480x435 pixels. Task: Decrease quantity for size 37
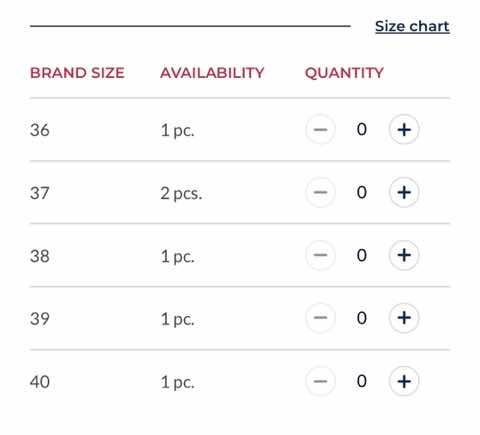[320, 192]
